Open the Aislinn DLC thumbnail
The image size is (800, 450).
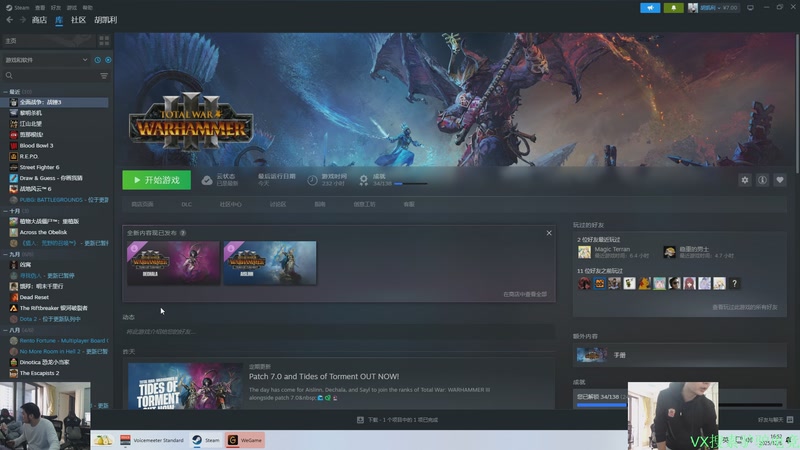tap(270, 263)
